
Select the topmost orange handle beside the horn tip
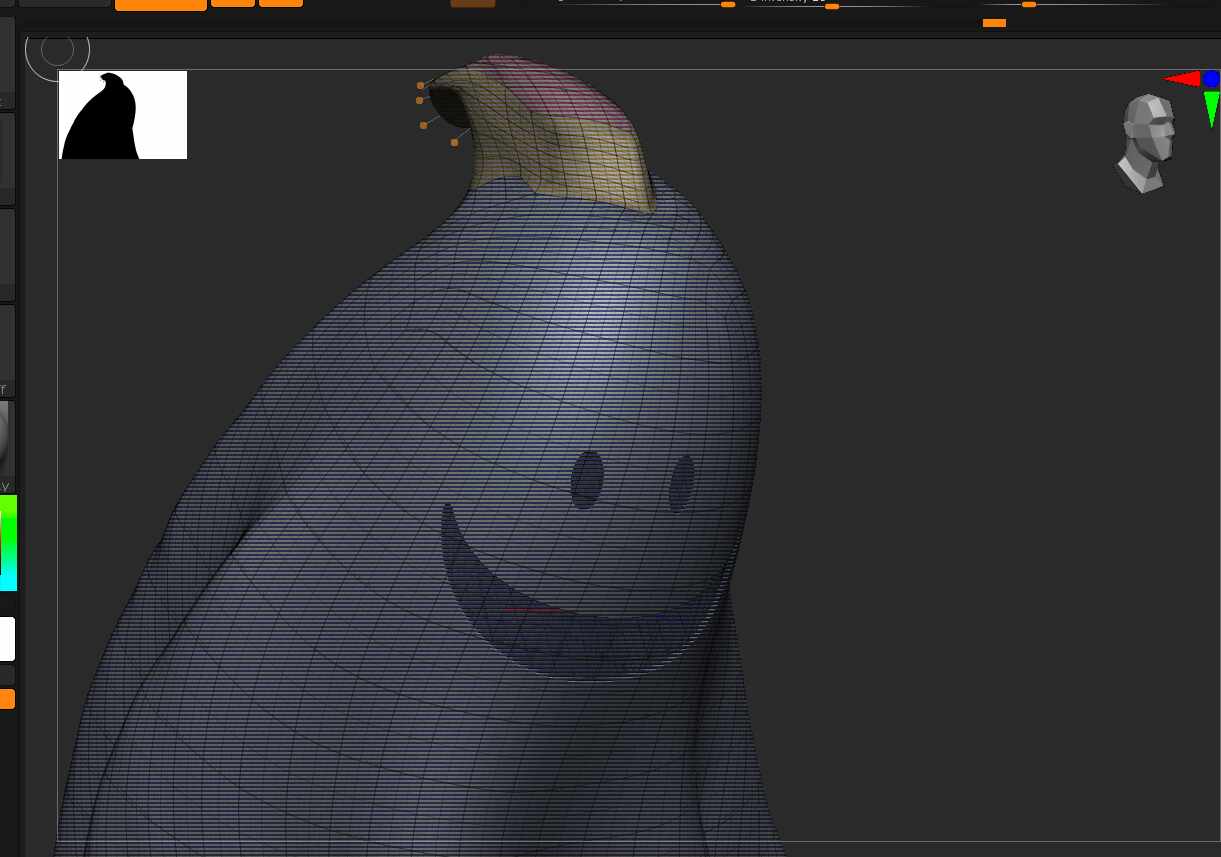420,86
